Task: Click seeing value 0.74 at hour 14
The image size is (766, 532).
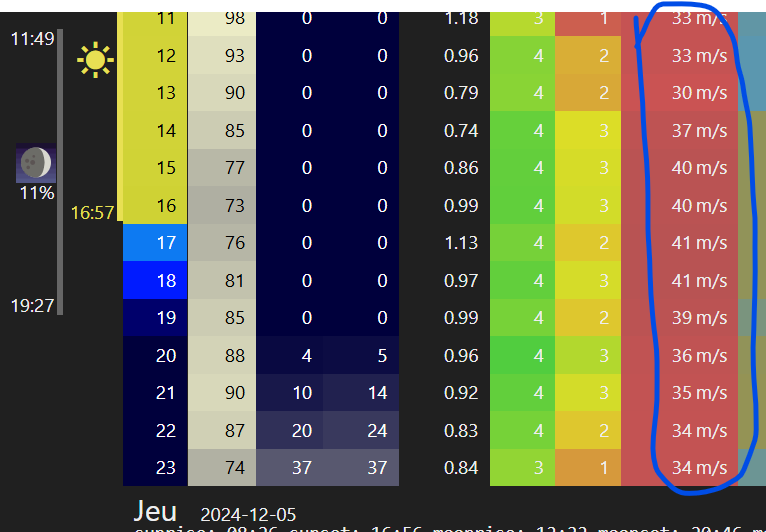Action: click(x=461, y=130)
